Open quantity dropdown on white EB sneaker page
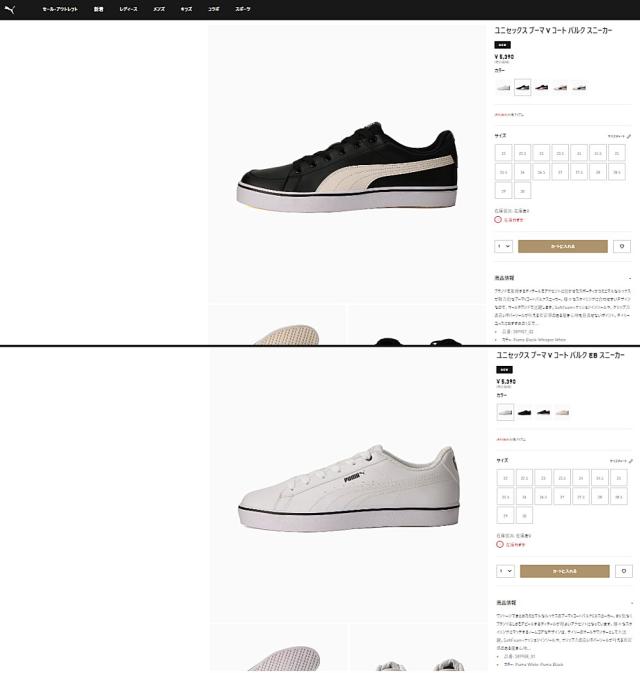Screen dimensions: 640x673 pyautogui.click(x=505, y=571)
